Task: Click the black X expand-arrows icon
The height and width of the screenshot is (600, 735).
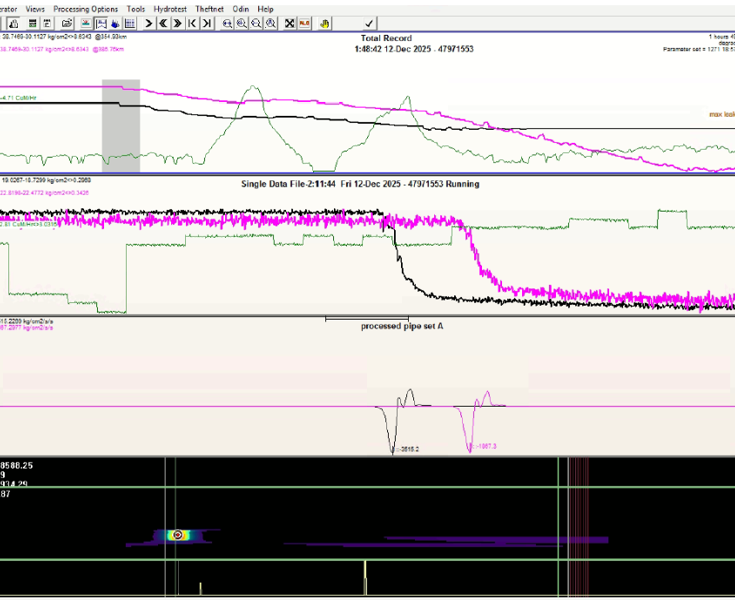Action: pyautogui.click(x=290, y=23)
